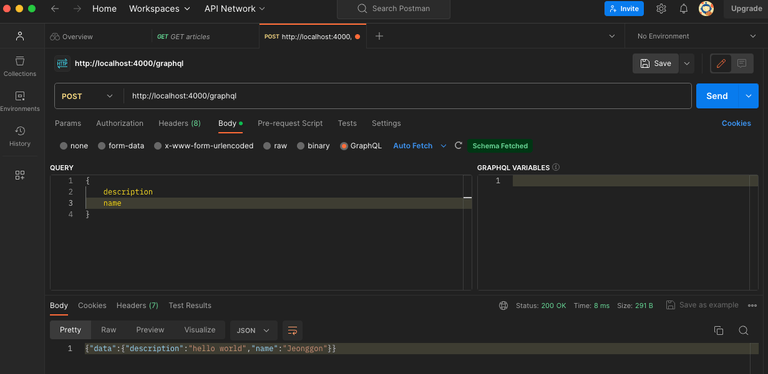This screenshot has width=768, height=374.
Task: Open the Tests tab
Action: (x=347, y=123)
